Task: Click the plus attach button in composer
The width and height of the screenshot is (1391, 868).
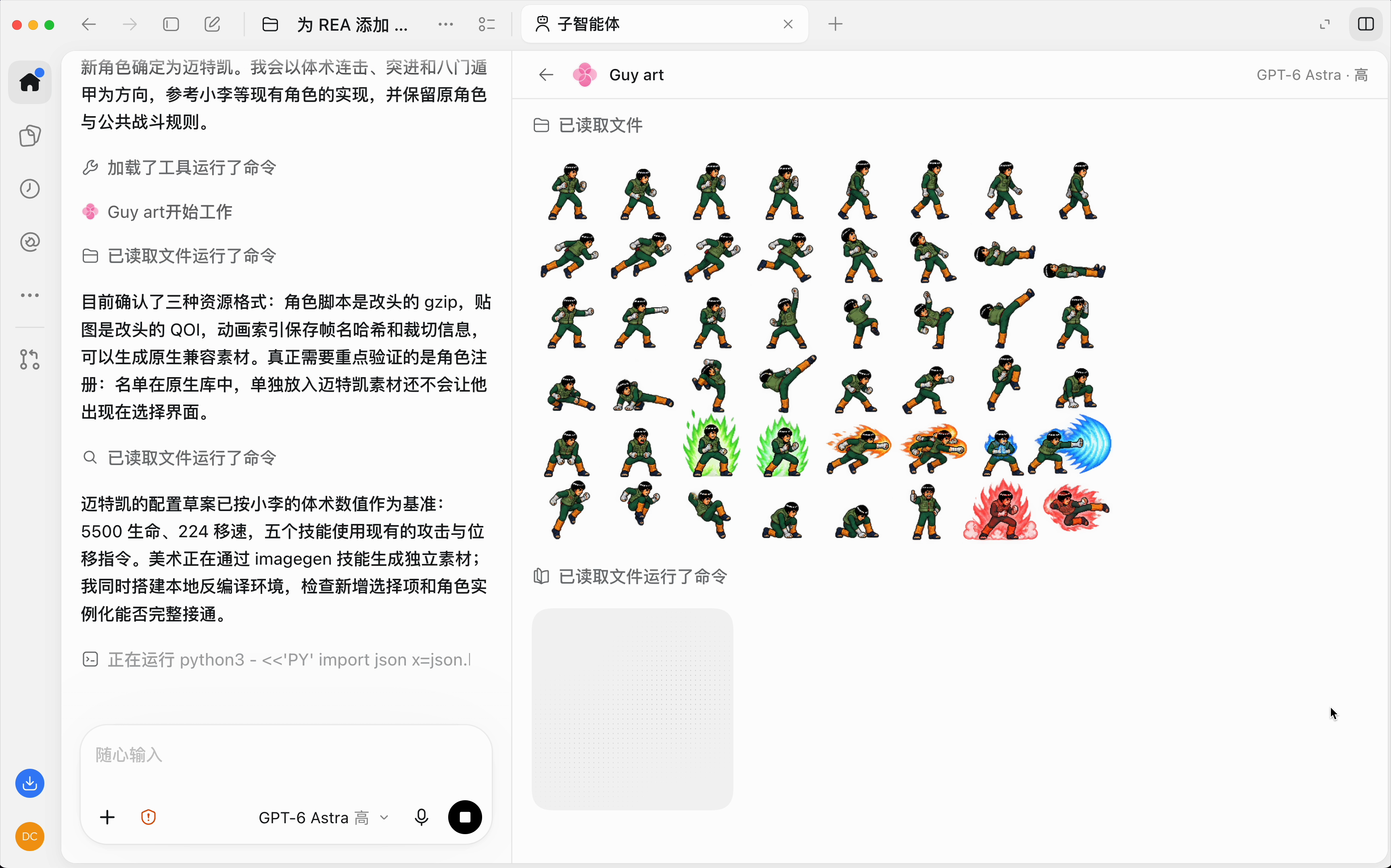Action: tap(107, 818)
